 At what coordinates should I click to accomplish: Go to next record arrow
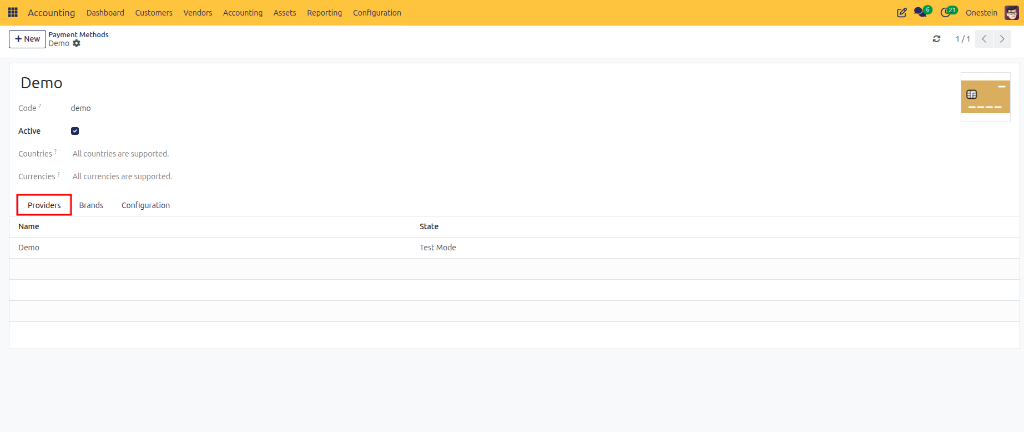click(x=1002, y=39)
